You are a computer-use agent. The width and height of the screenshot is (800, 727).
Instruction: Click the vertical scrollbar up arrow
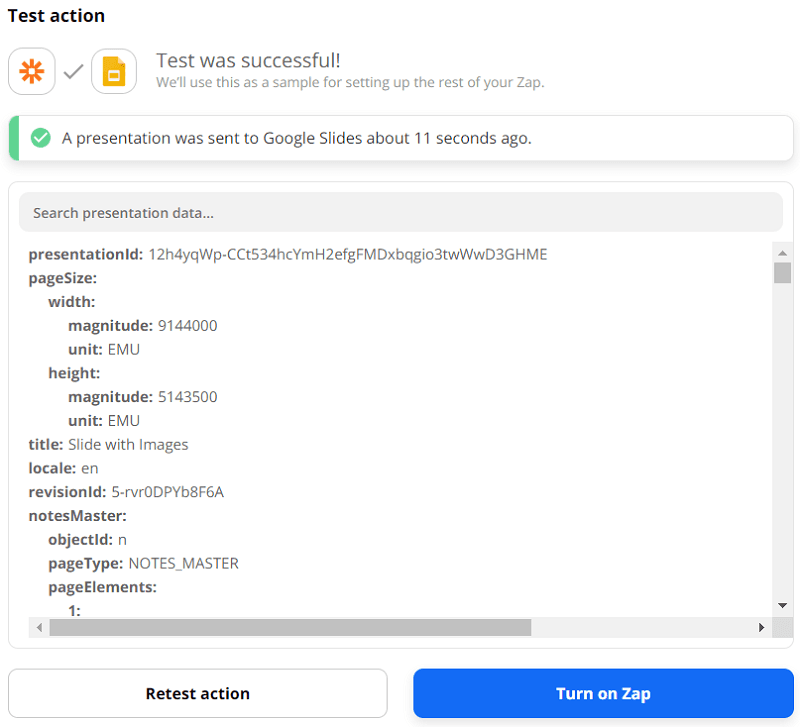[782, 251]
